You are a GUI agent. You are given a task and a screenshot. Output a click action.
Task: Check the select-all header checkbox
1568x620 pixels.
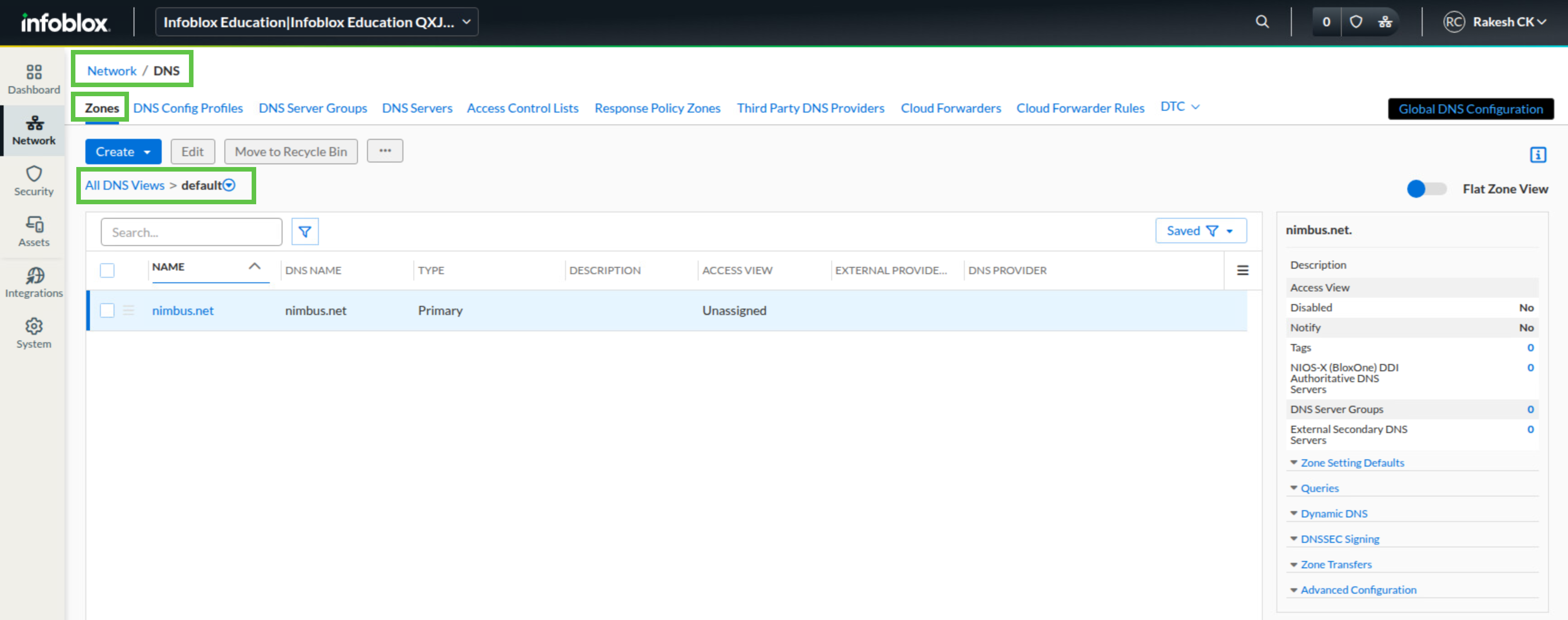tap(107, 270)
